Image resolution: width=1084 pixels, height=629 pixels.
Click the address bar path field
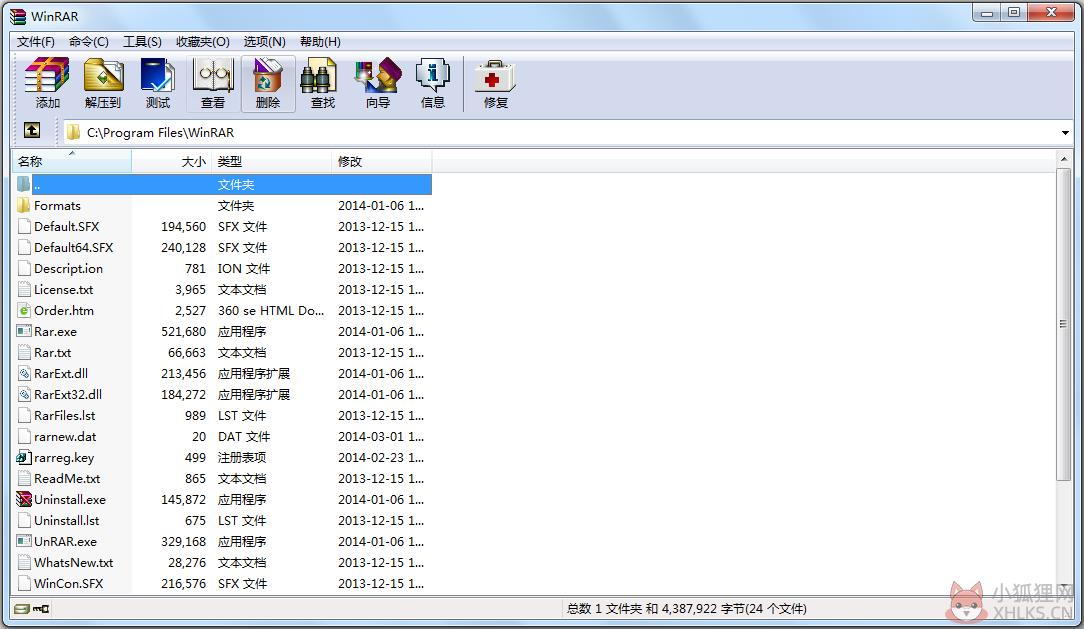click(567, 133)
